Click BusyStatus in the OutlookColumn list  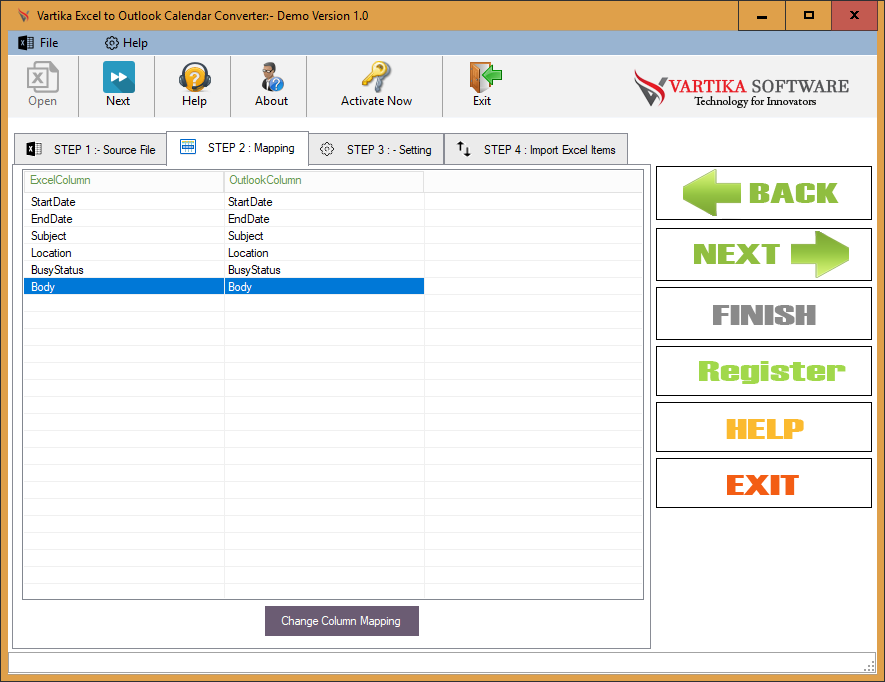click(254, 270)
